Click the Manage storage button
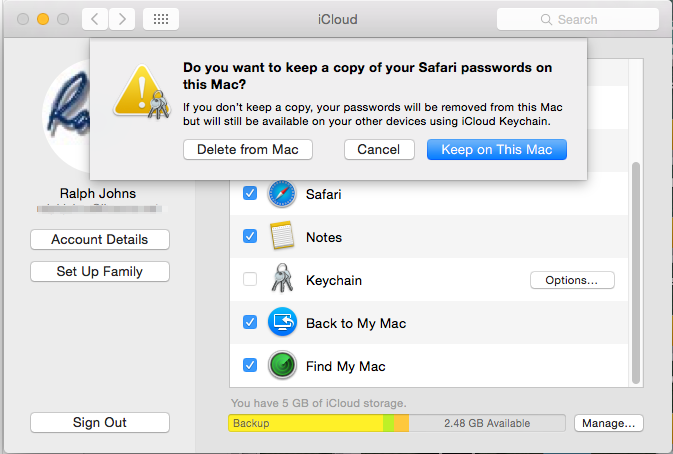673x454 pixels. pos(608,423)
